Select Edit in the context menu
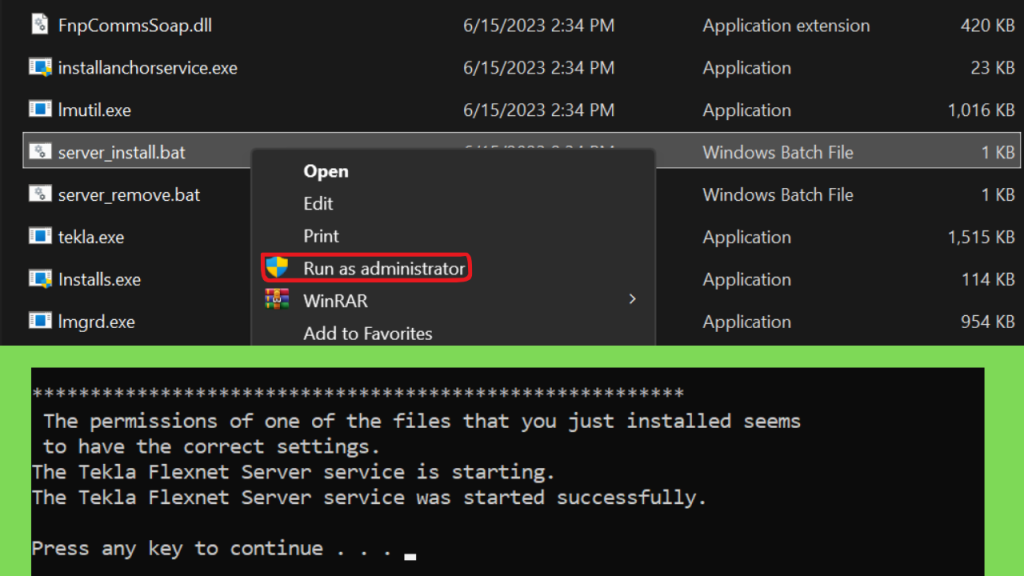Screen dimensions: 1024x576 pyautogui.click(x=318, y=204)
